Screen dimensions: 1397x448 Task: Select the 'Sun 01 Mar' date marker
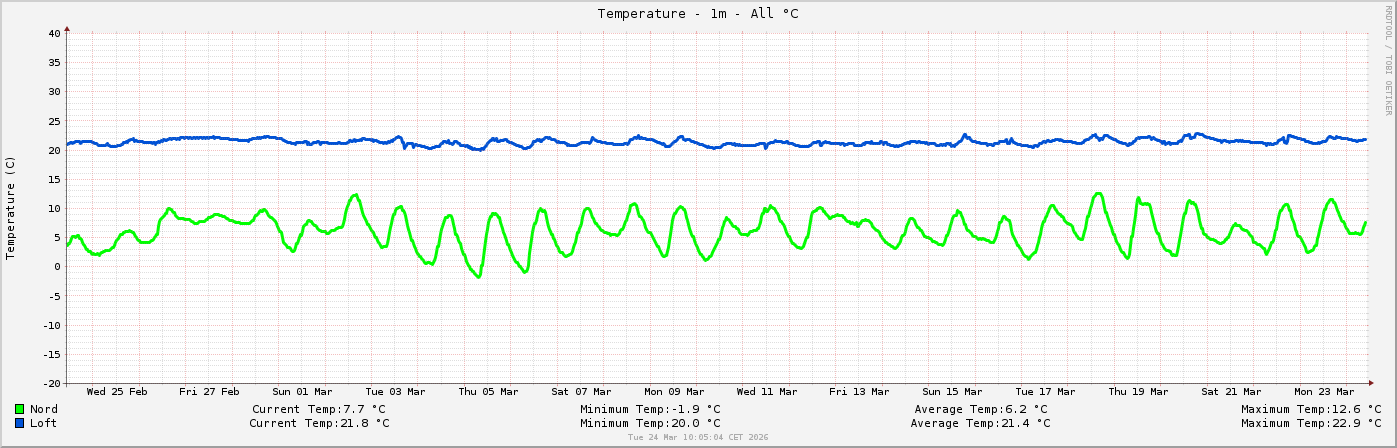(x=303, y=392)
